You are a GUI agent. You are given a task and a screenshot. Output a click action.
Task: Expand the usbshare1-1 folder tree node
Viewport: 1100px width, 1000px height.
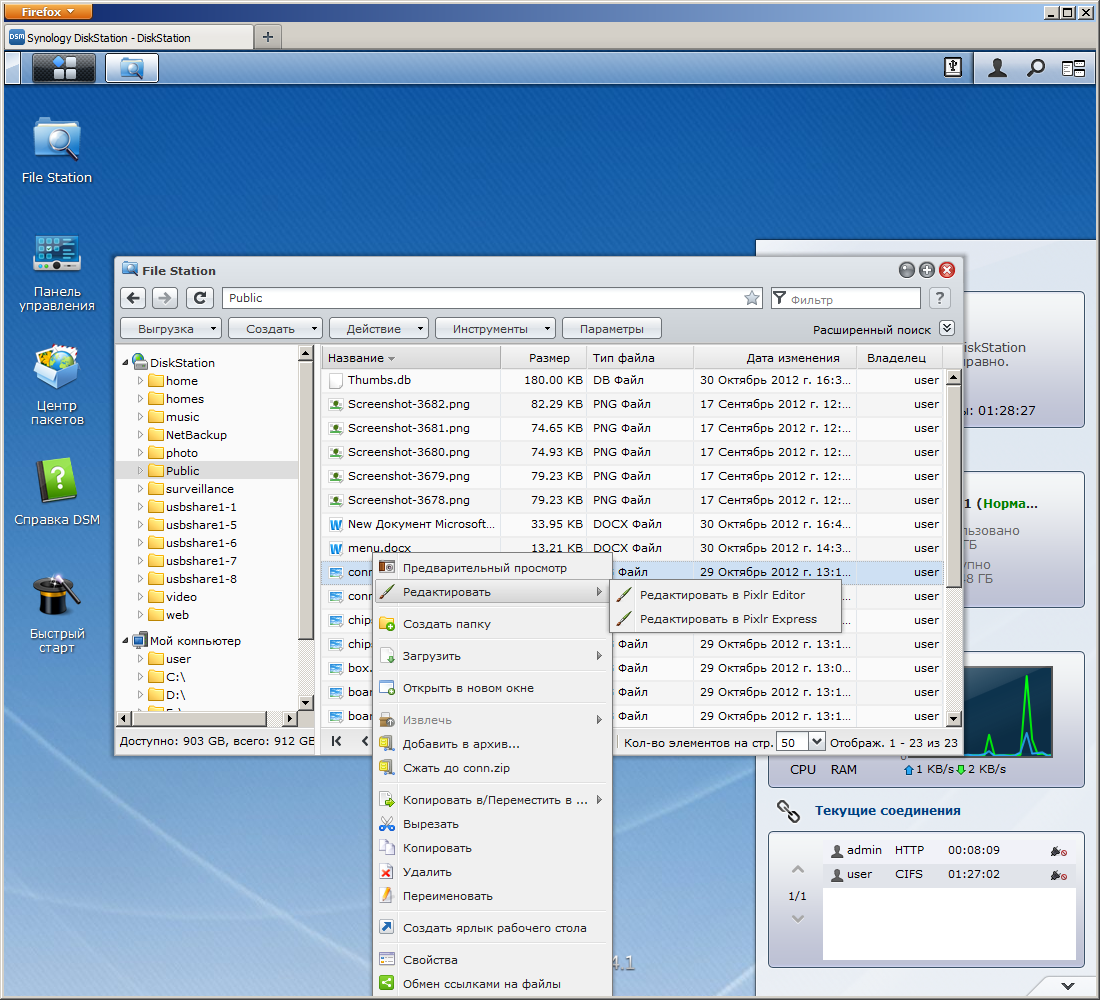[141, 507]
